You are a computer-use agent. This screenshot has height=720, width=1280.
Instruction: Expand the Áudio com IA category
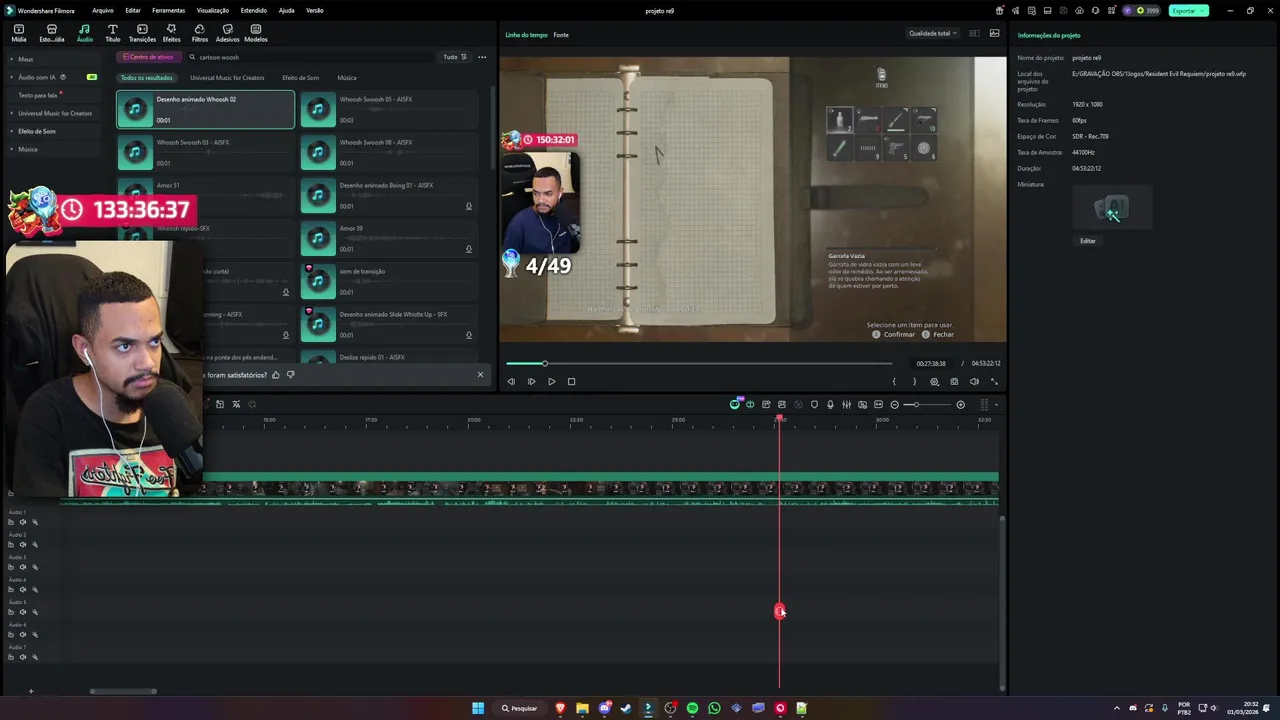pos(11,77)
